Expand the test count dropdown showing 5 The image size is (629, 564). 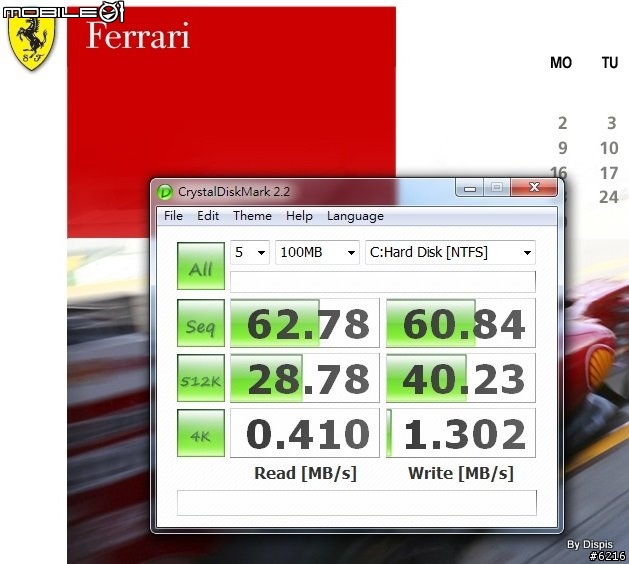(x=250, y=252)
